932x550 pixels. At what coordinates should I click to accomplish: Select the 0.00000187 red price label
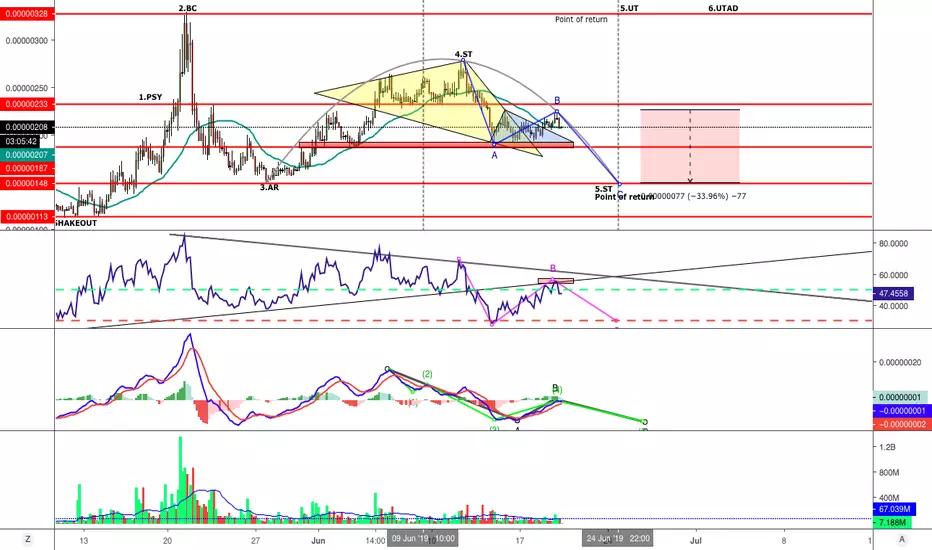(27, 169)
